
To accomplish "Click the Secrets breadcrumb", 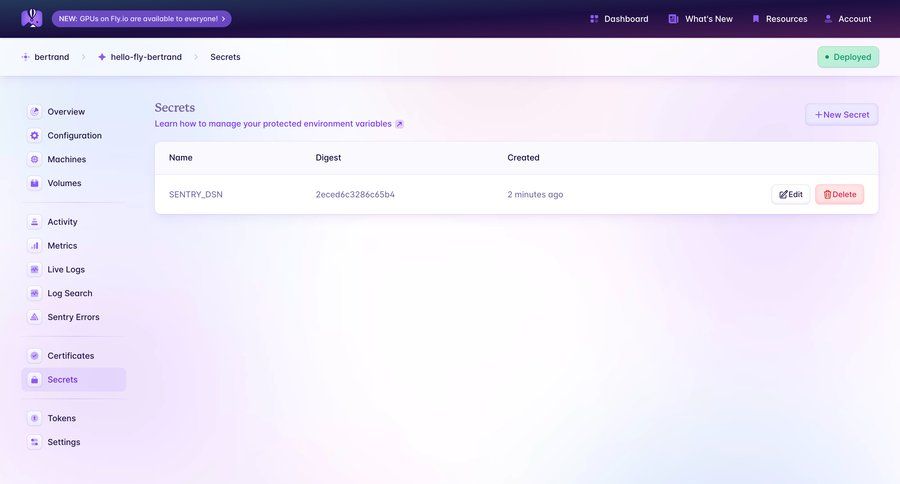I will (x=225, y=57).
